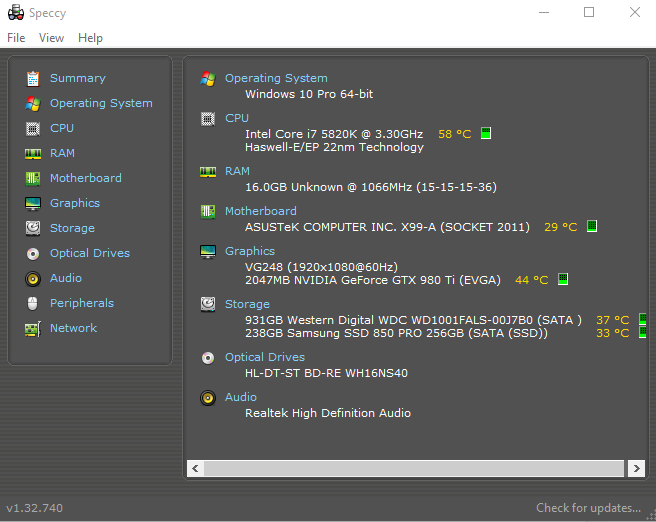Image resolution: width=656 pixels, height=522 pixels.
Task: Open the Operating System heading link in summary
Action: coord(276,78)
